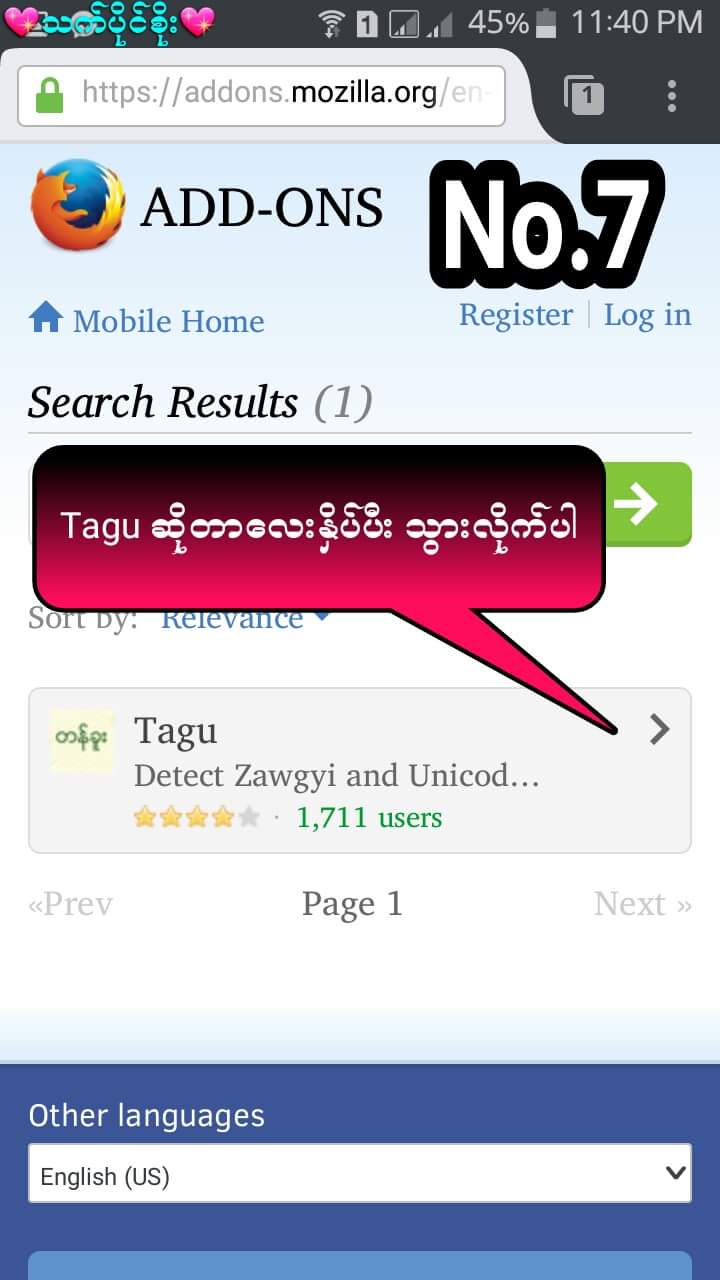The height and width of the screenshot is (1280, 720).
Task: Tap the Tagu add-on thumbnail icon
Action: 82,741
